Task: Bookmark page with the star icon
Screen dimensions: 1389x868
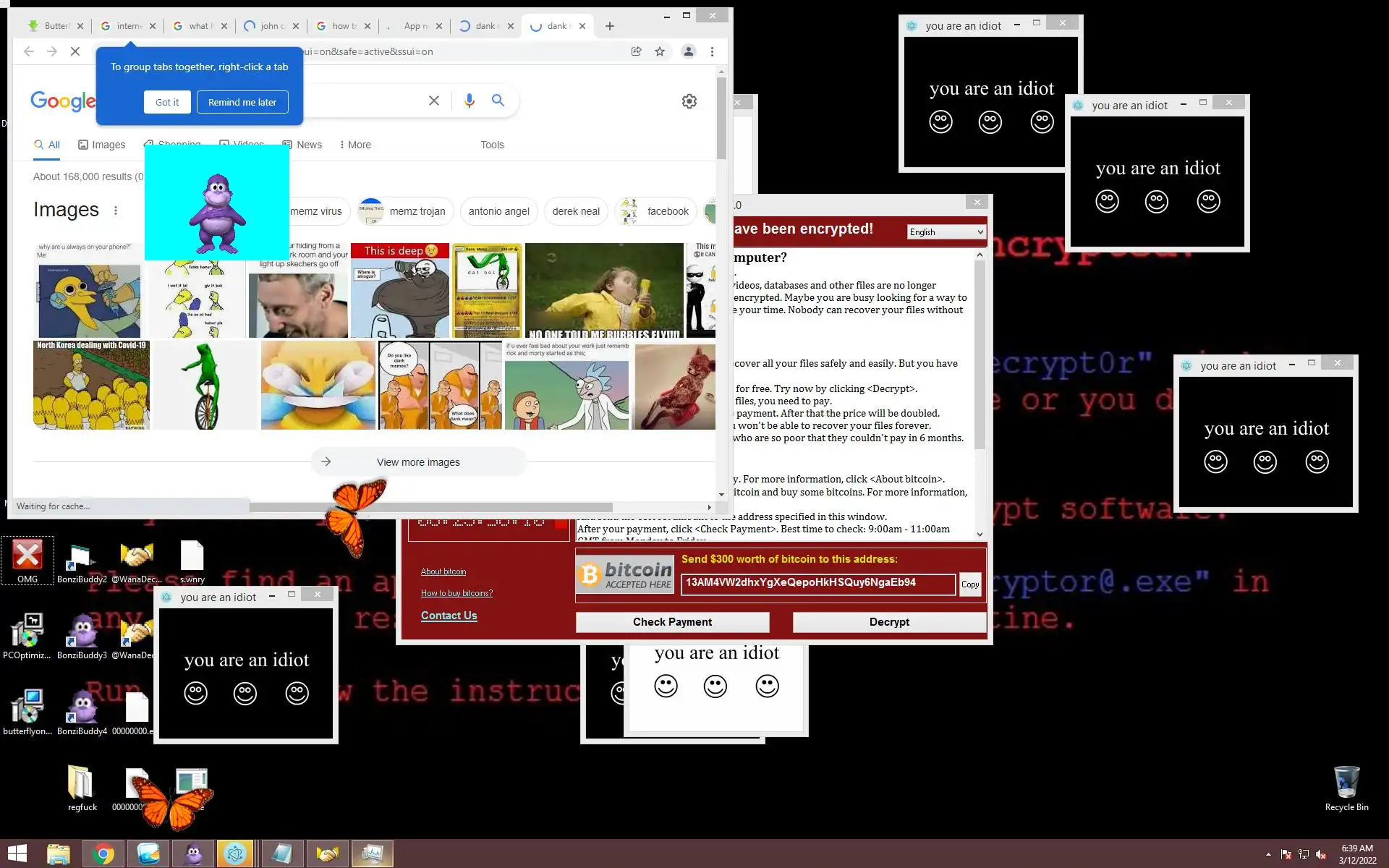Action: point(659,51)
